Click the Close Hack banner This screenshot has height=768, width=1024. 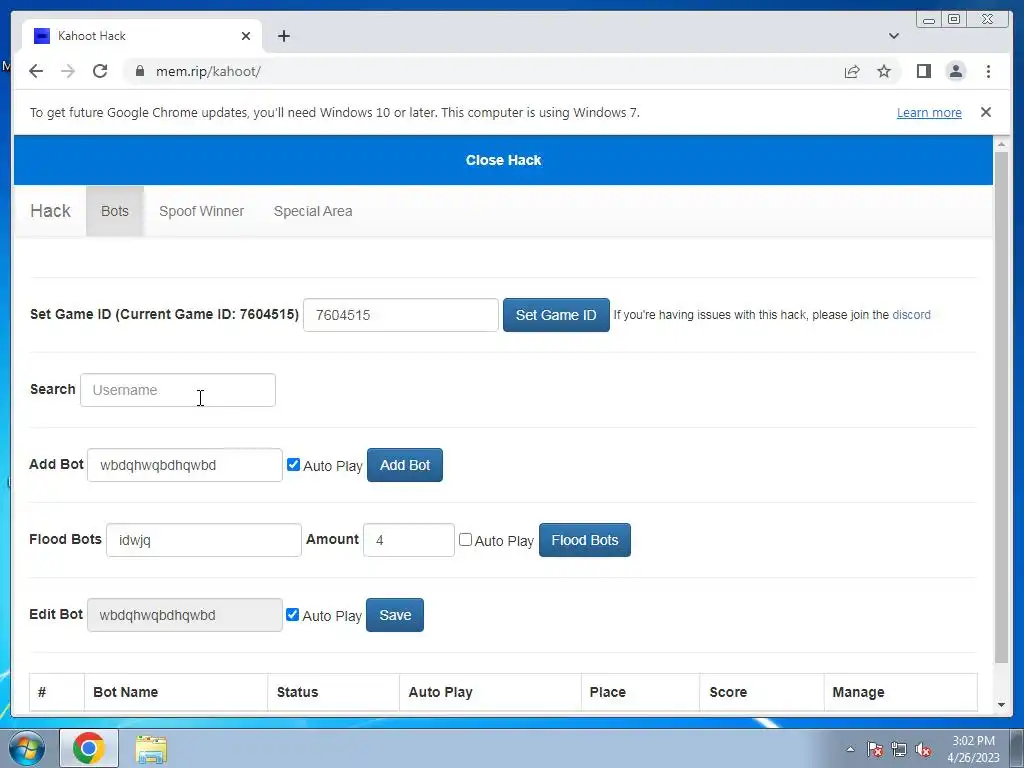click(503, 160)
